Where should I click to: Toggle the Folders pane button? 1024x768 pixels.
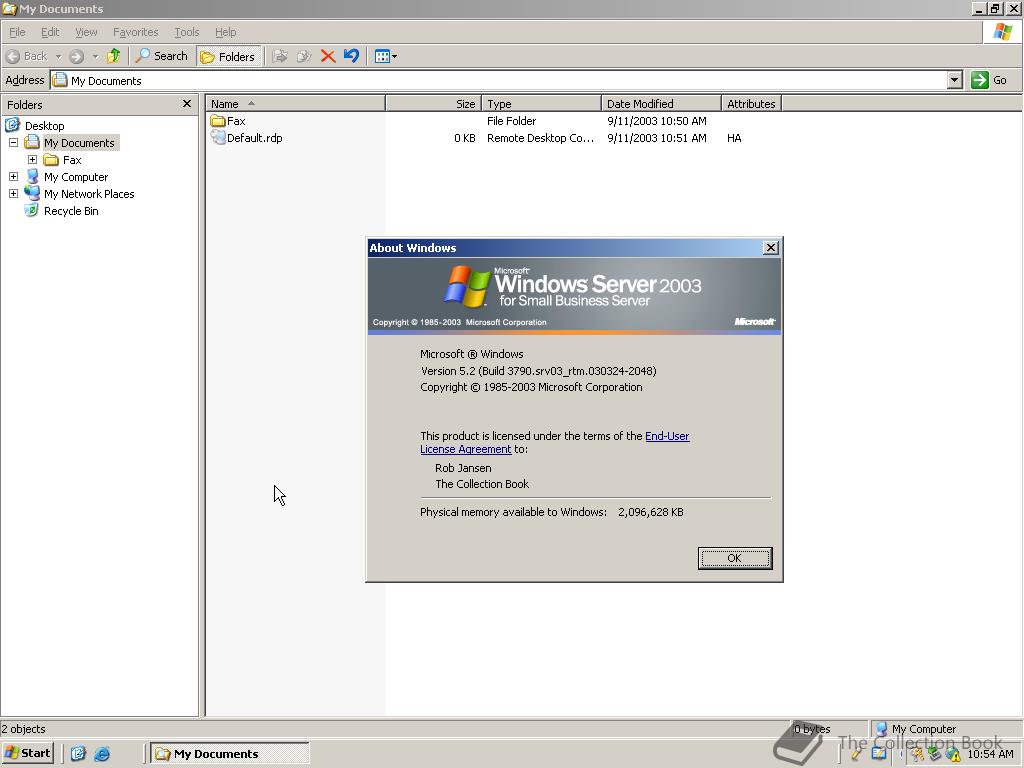tap(228, 57)
